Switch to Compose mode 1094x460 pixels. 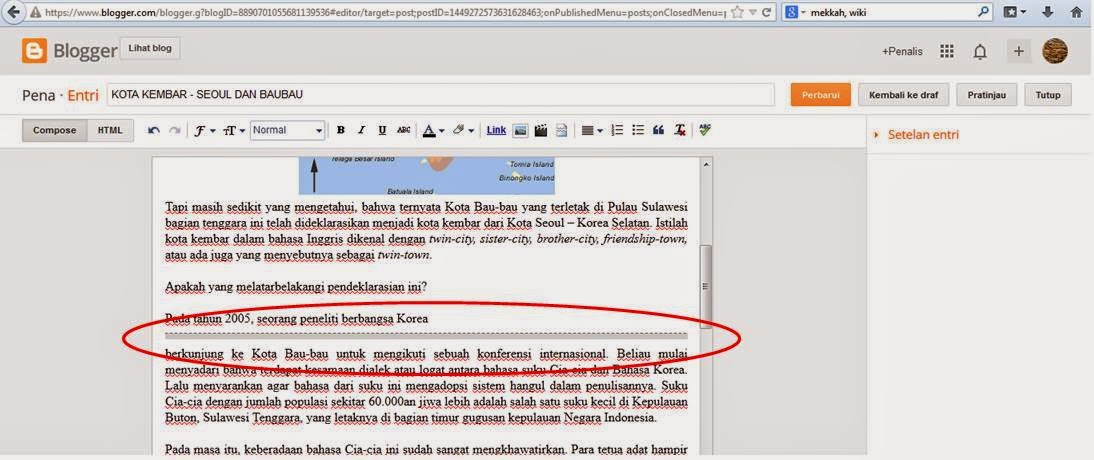click(x=54, y=131)
